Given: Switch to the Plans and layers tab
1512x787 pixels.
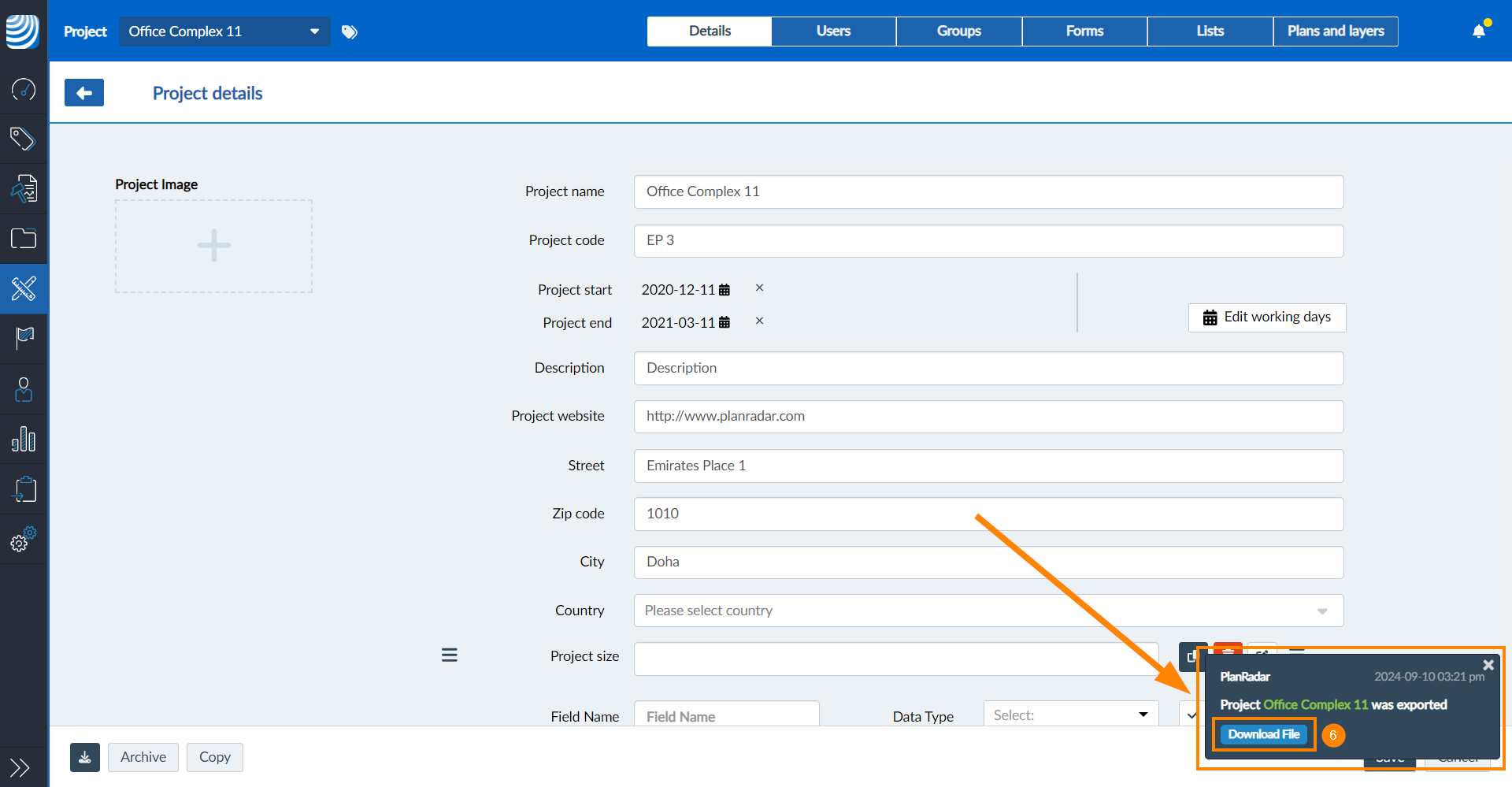Looking at the screenshot, I should pos(1336,32).
